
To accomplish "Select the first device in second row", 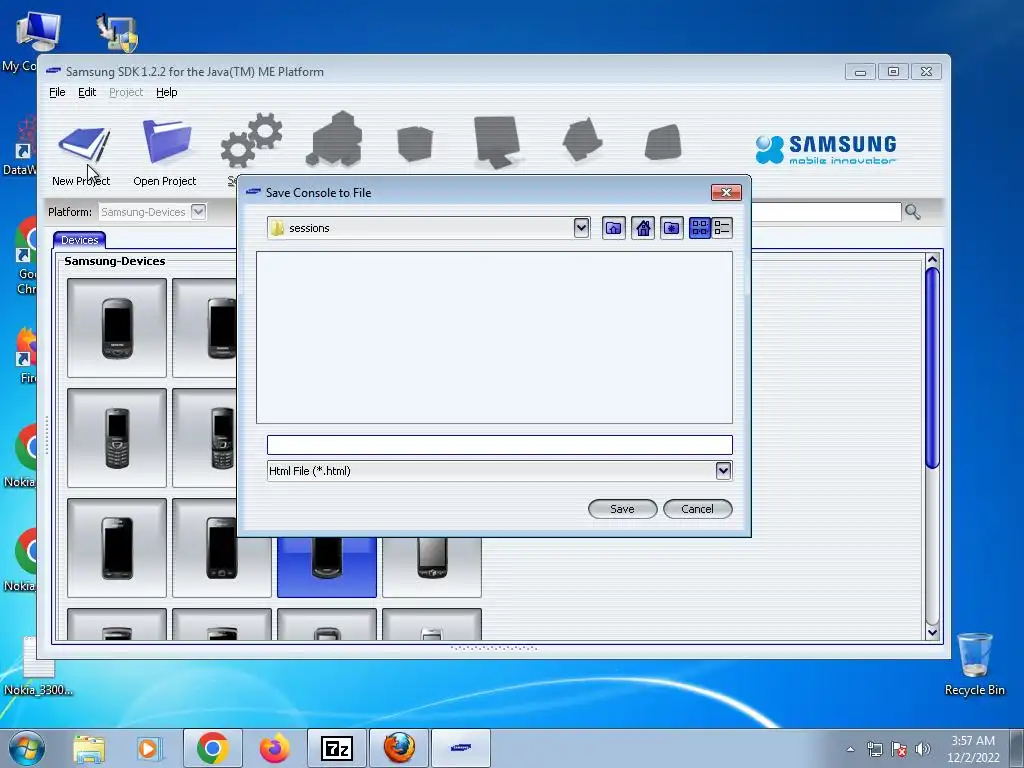I will click(x=117, y=438).
